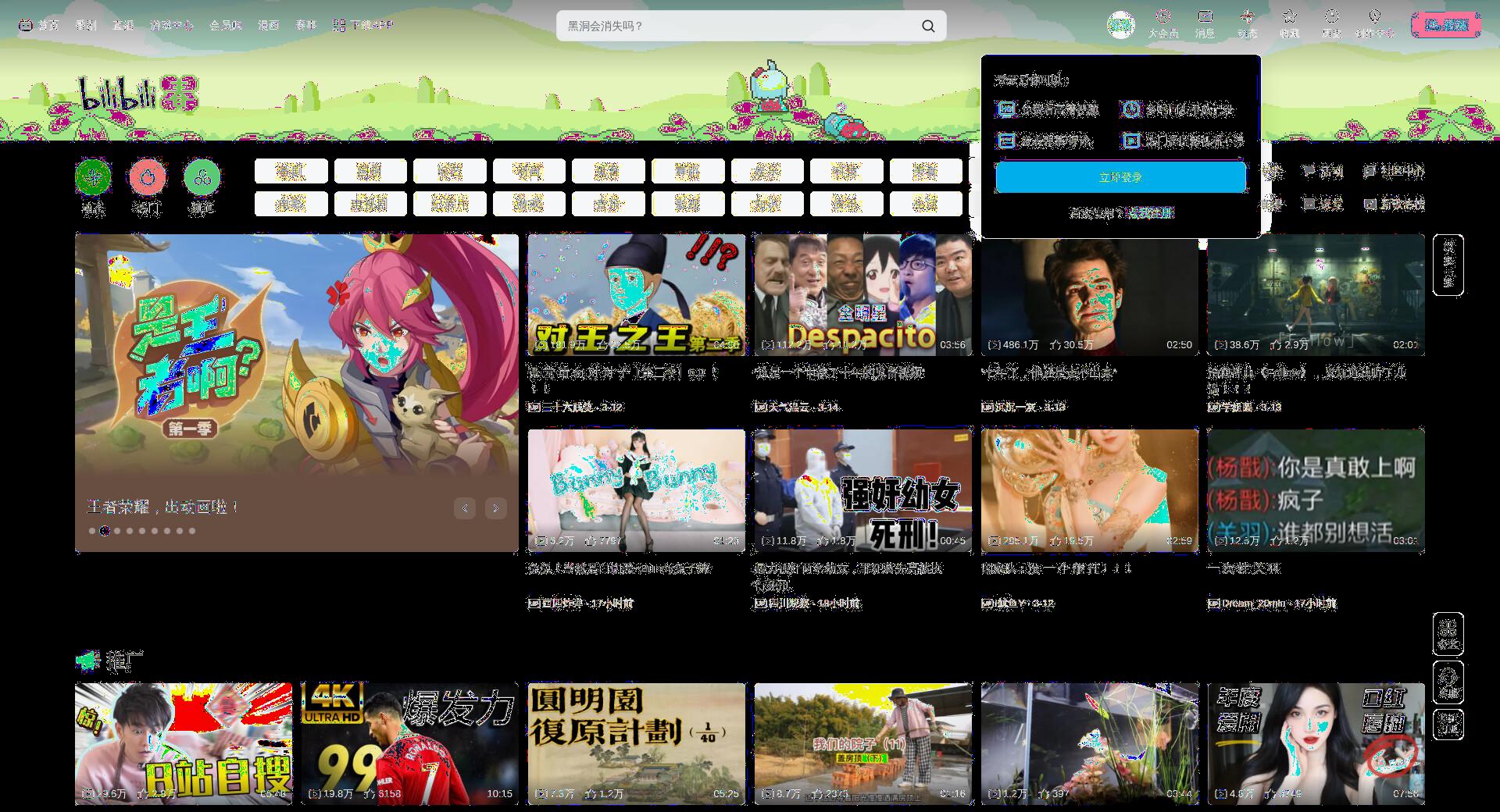Viewport: 1500px width, 812px height.
Task: Play the B站自搜 video thumbnail
Action: (x=184, y=744)
